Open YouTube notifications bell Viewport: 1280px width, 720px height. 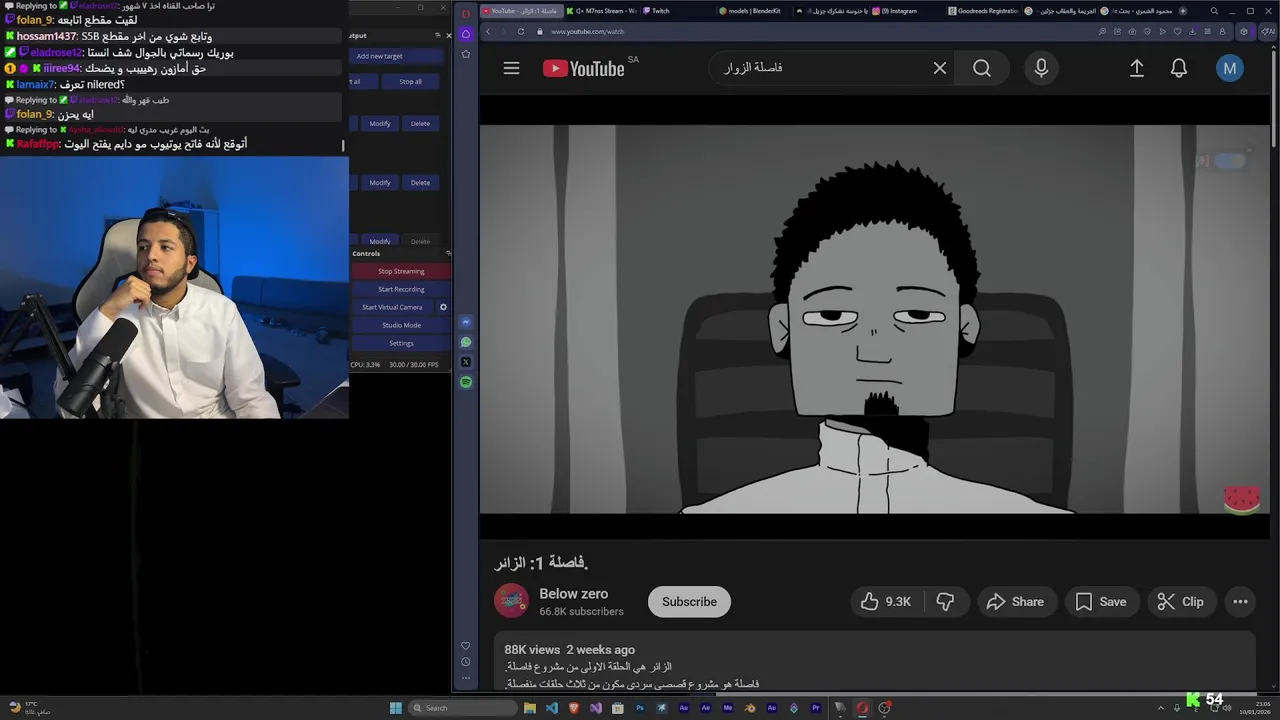point(1179,68)
